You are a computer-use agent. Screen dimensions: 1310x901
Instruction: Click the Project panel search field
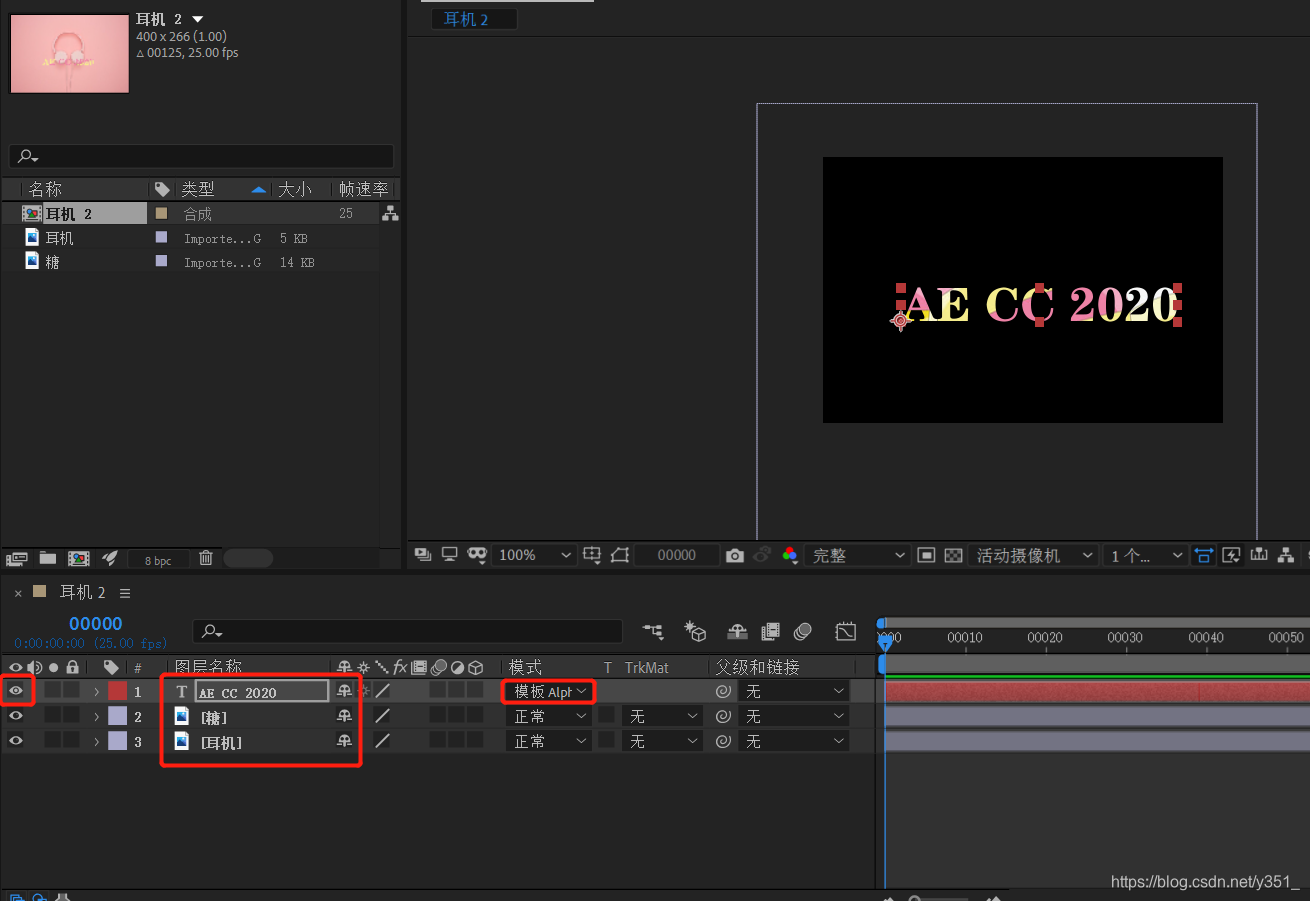point(201,156)
